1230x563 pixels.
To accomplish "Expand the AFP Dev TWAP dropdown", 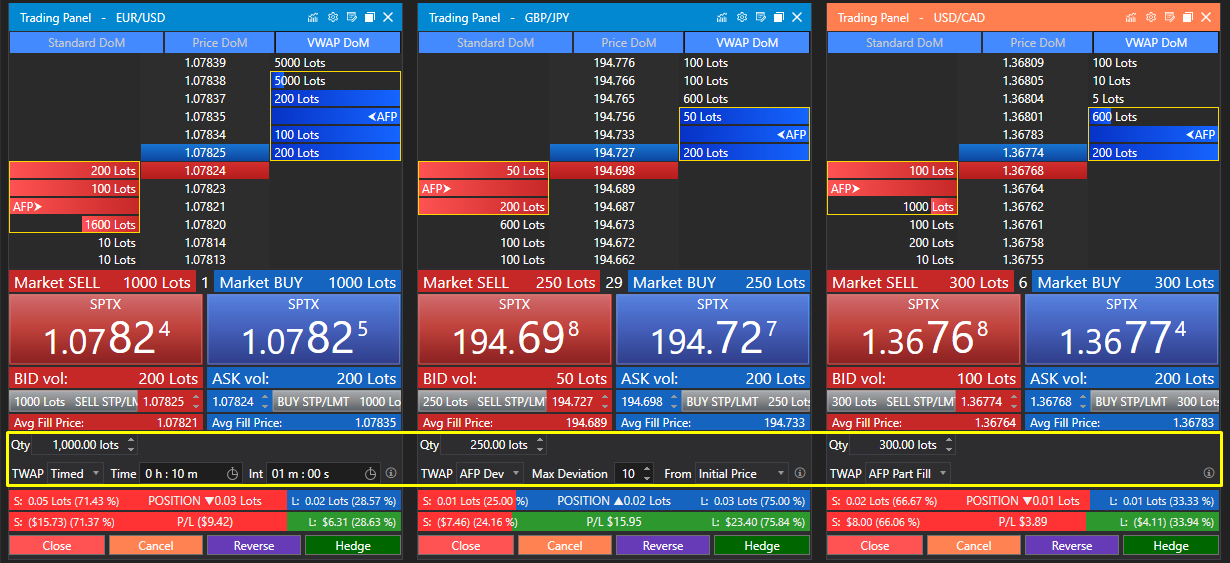I will pos(489,473).
